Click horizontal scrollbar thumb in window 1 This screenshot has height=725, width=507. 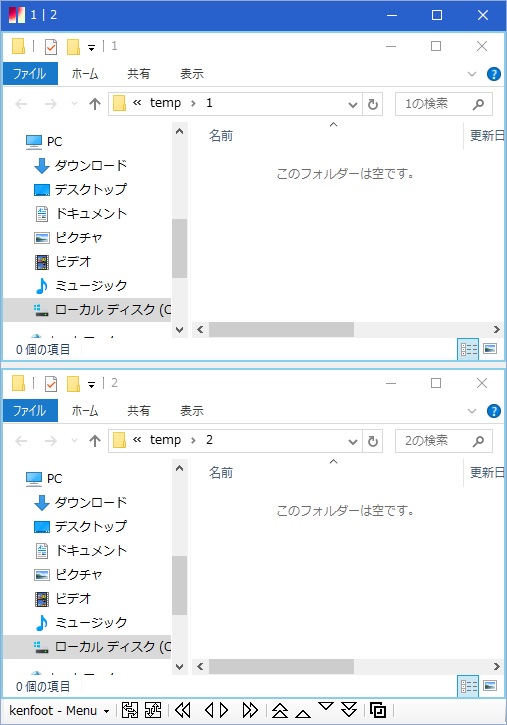281,330
